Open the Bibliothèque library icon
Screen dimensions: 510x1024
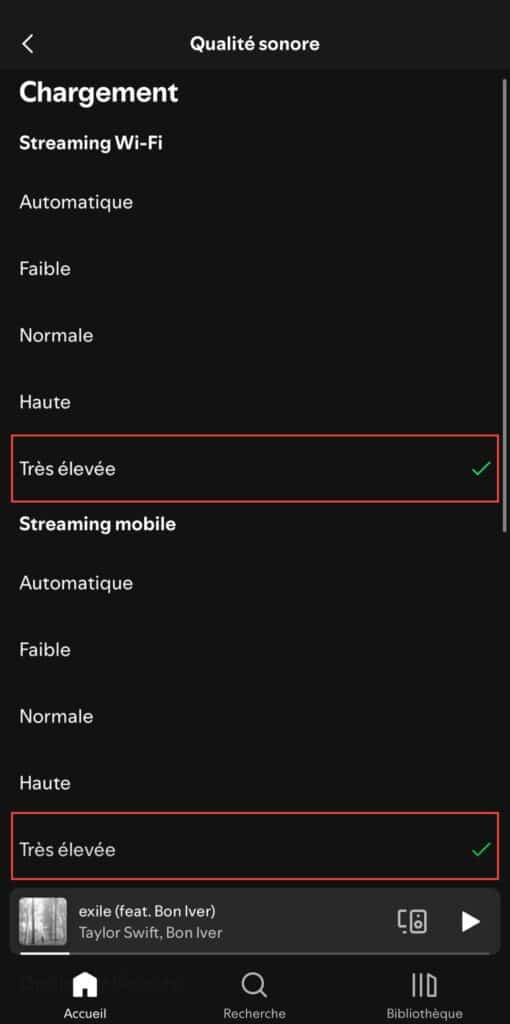pyautogui.click(x=424, y=984)
